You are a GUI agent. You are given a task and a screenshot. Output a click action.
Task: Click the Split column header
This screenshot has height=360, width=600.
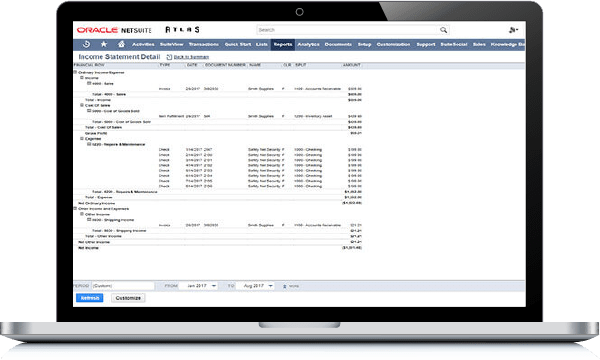click(x=301, y=65)
